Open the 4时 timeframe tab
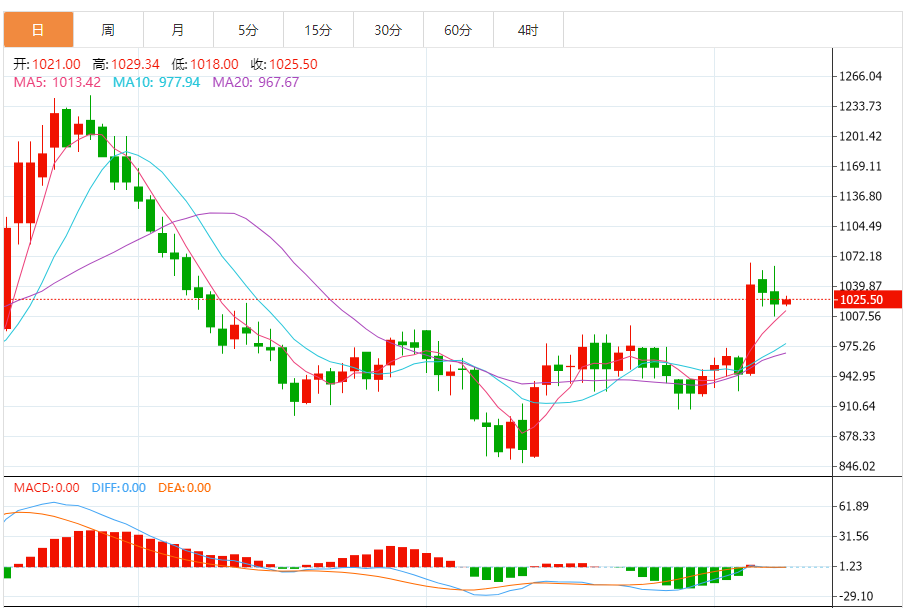 click(x=528, y=29)
